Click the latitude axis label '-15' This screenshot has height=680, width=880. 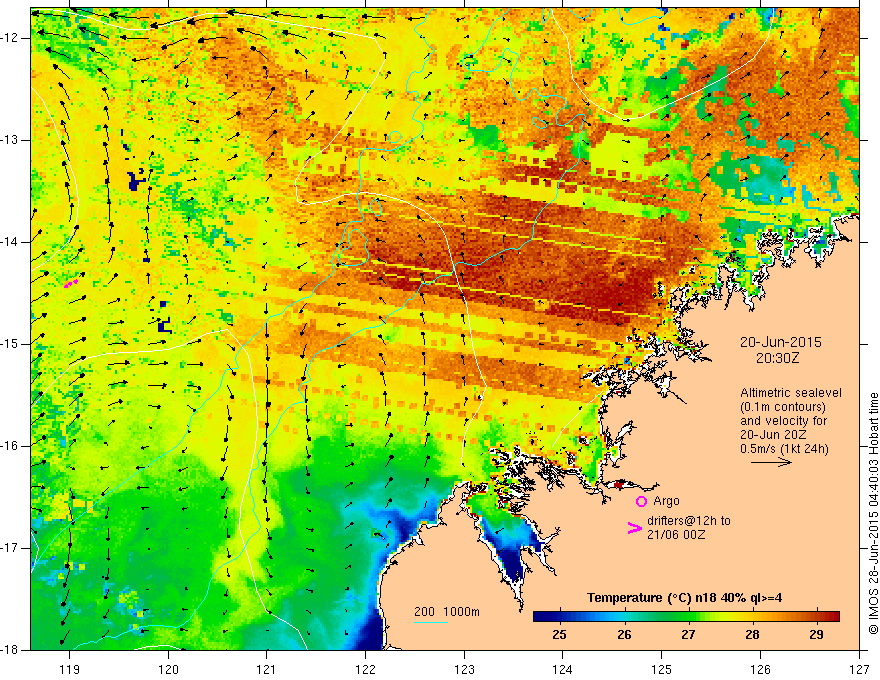pos(10,344)
